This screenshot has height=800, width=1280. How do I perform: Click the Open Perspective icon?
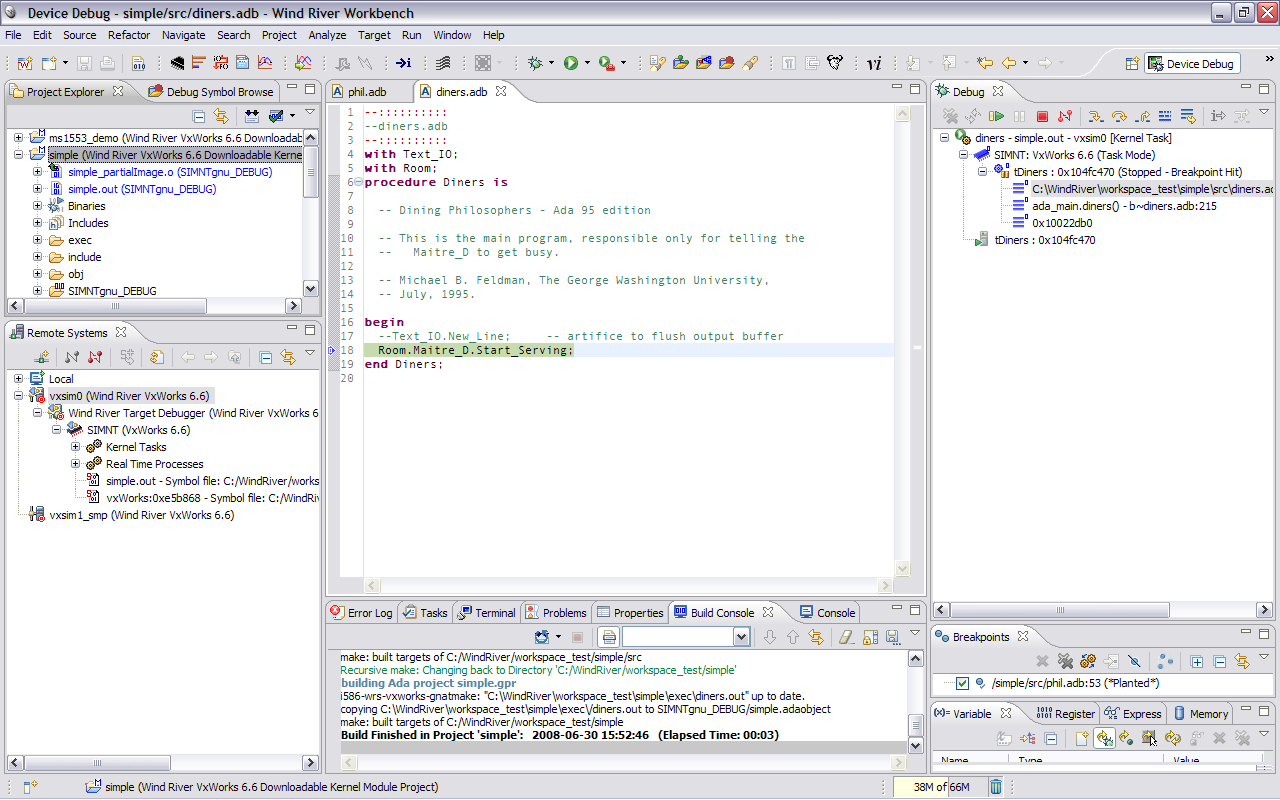(x=1132, y=63)
